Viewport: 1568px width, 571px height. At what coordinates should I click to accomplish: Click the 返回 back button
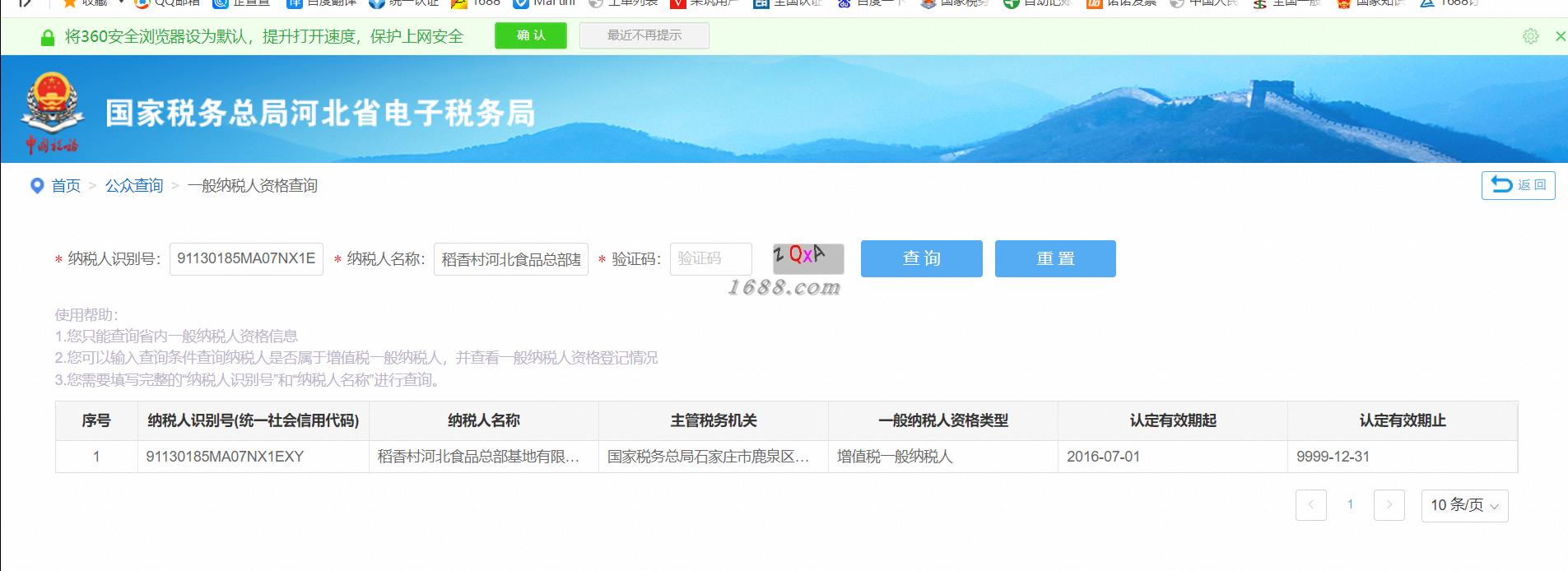tap(1518, 185)
